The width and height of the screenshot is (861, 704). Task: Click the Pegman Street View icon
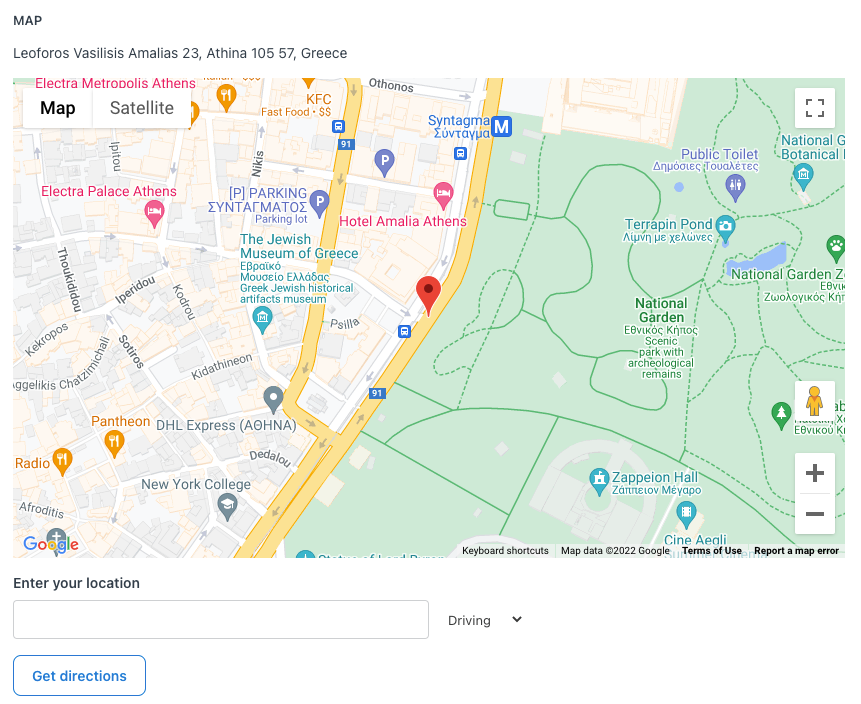point(814,401)
